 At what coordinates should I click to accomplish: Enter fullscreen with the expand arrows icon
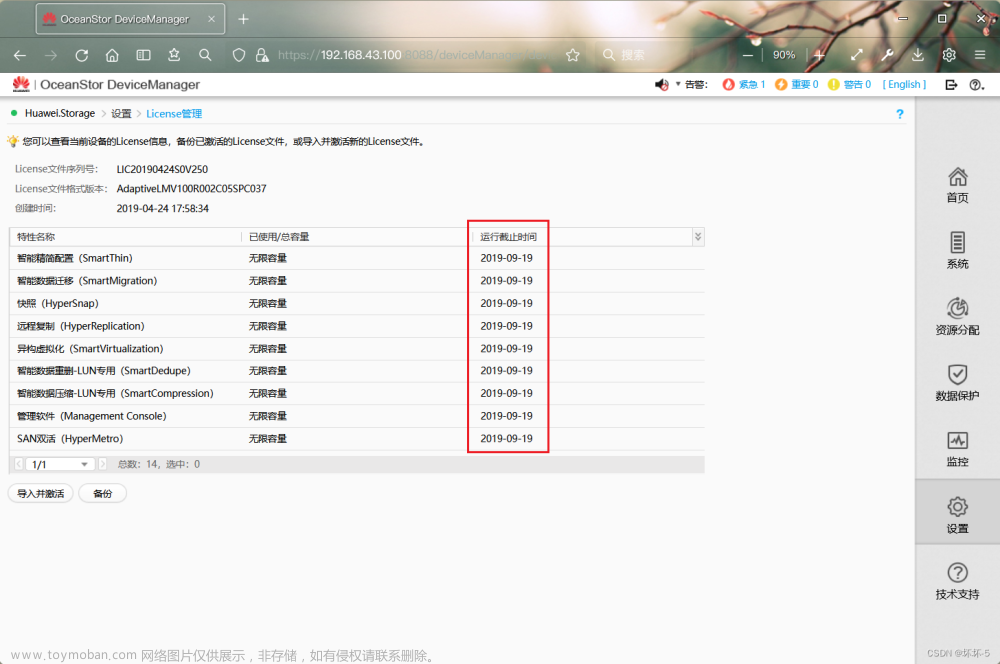[x=857, y=55]
